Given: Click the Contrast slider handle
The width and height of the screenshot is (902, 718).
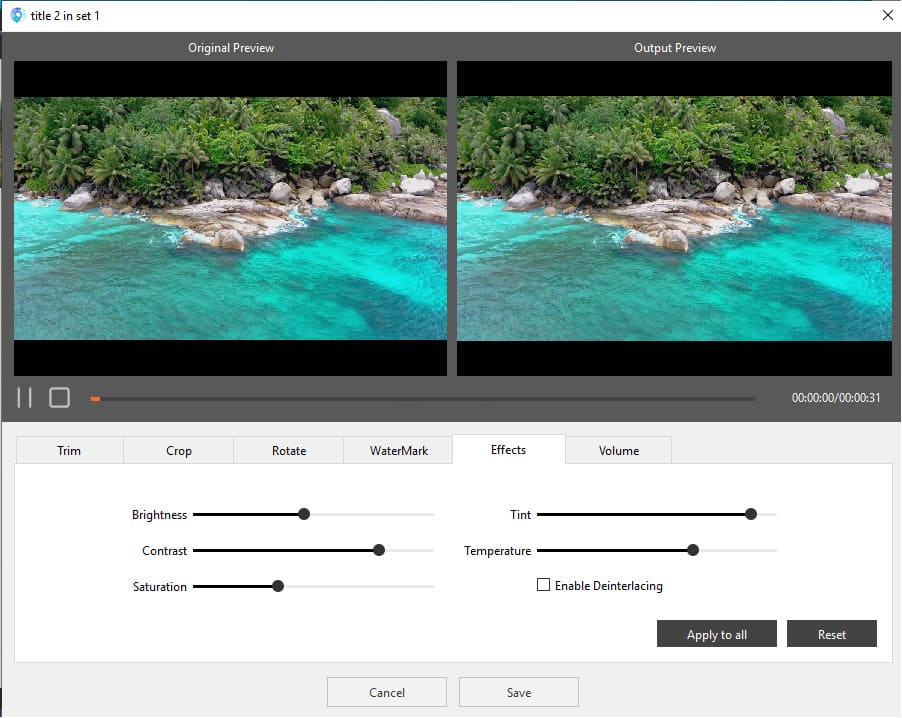Looking at the screenshot, I should (x=379, y=550).
